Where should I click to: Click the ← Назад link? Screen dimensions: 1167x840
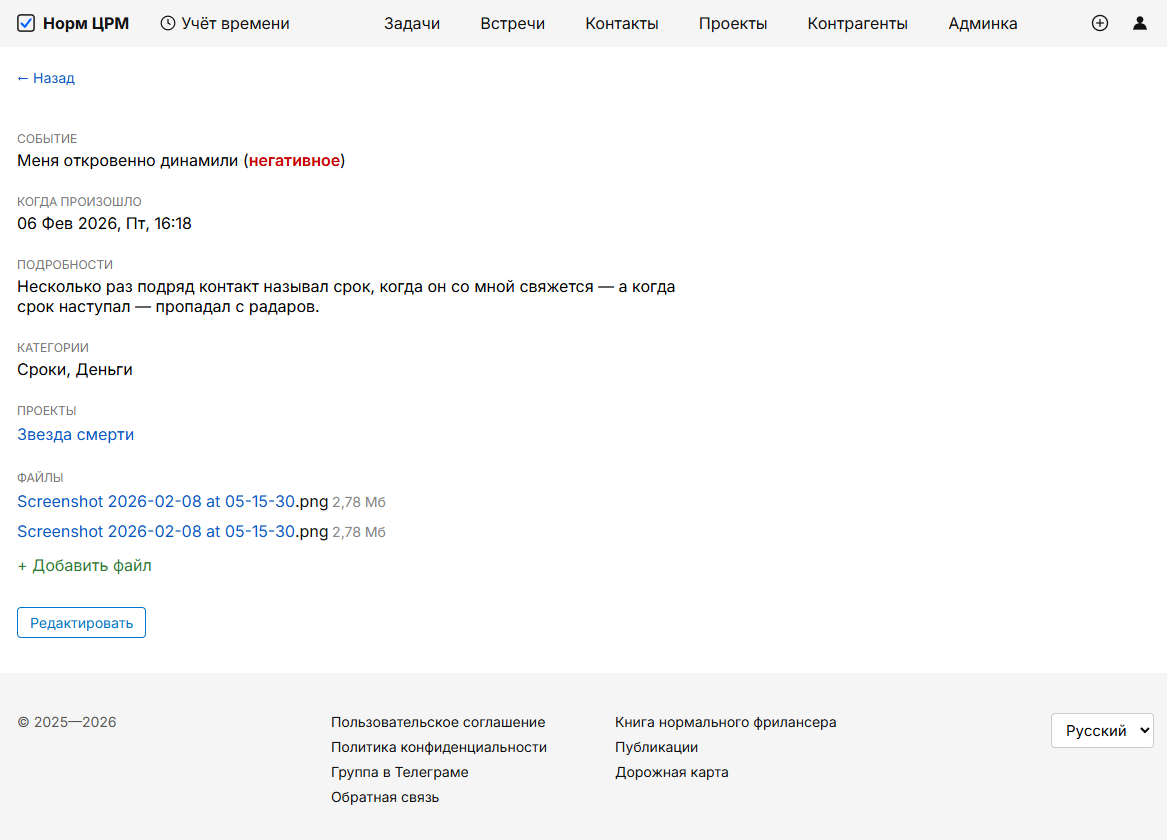click(46, 78)
